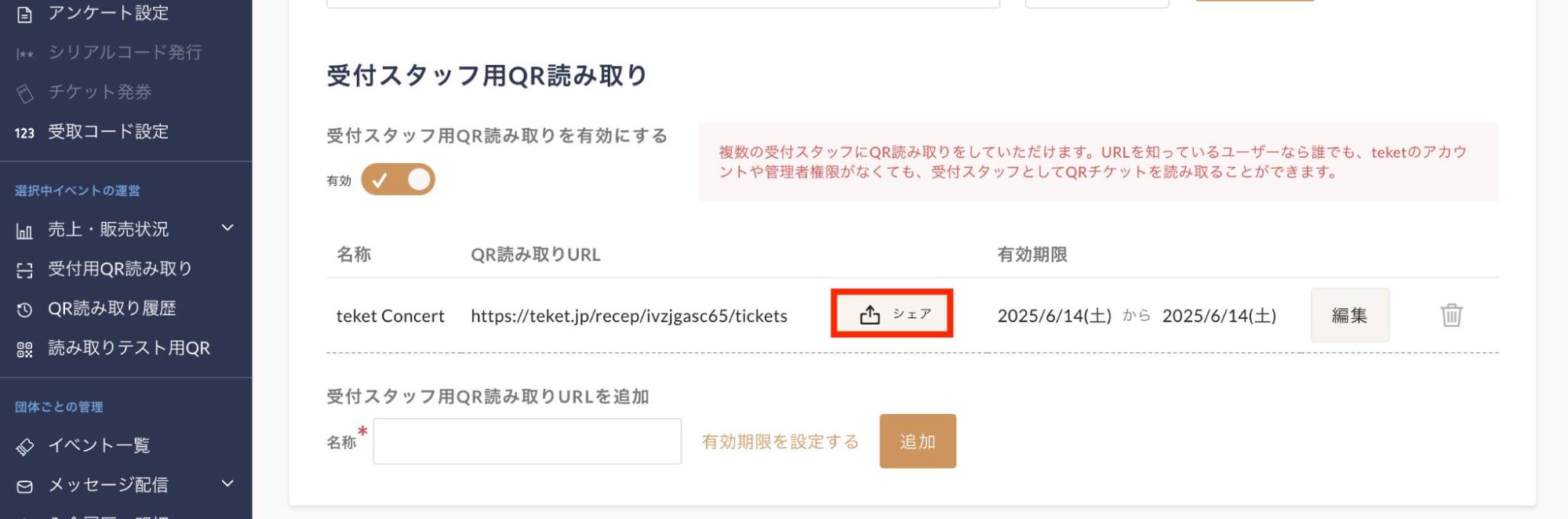This screenshot has height=519, width=1568.
Task: Click the bar chart icon for 売上・販売状況
Action: pos(24,230)
